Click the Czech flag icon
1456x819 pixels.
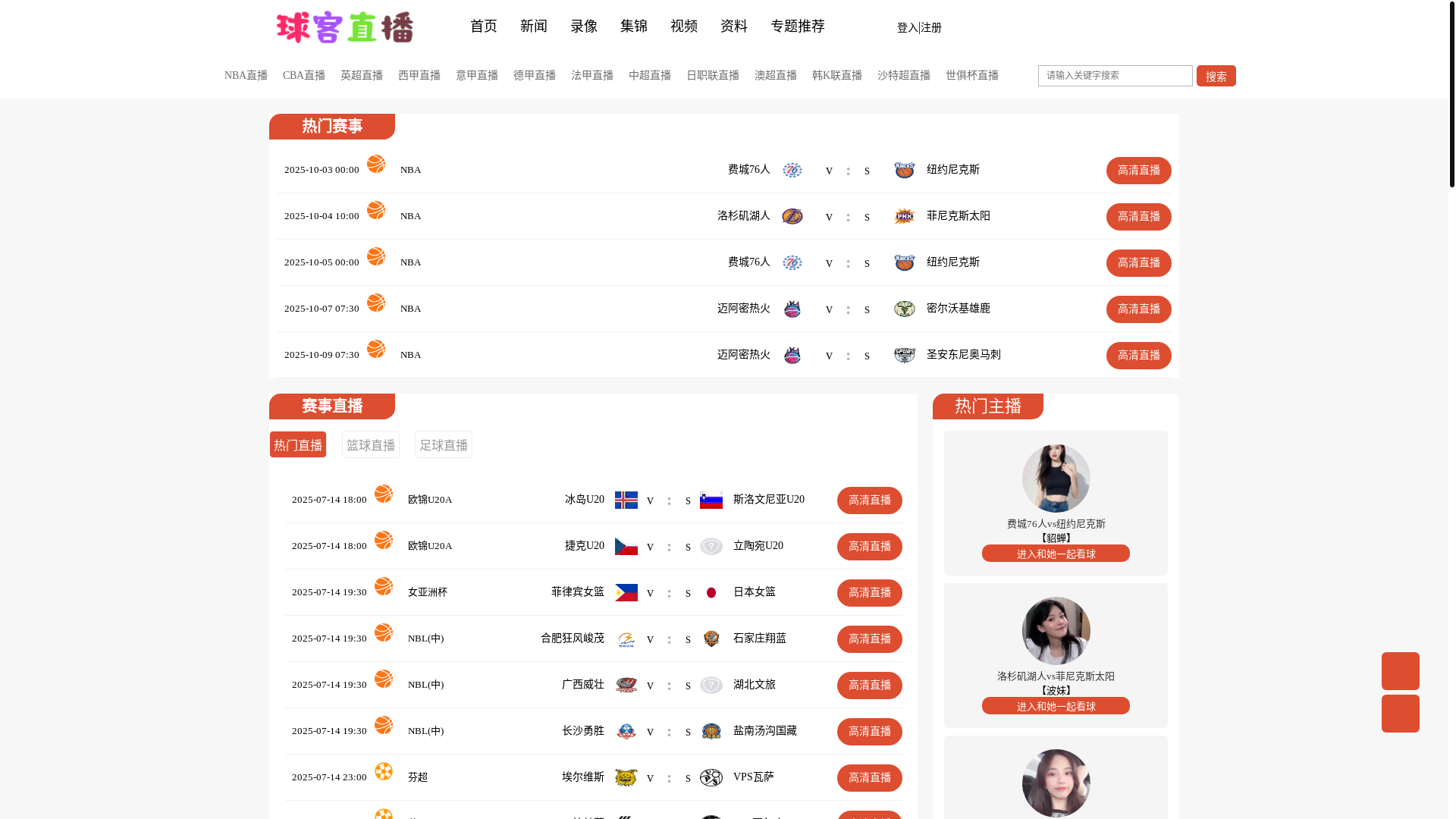(x=626, y=546)
